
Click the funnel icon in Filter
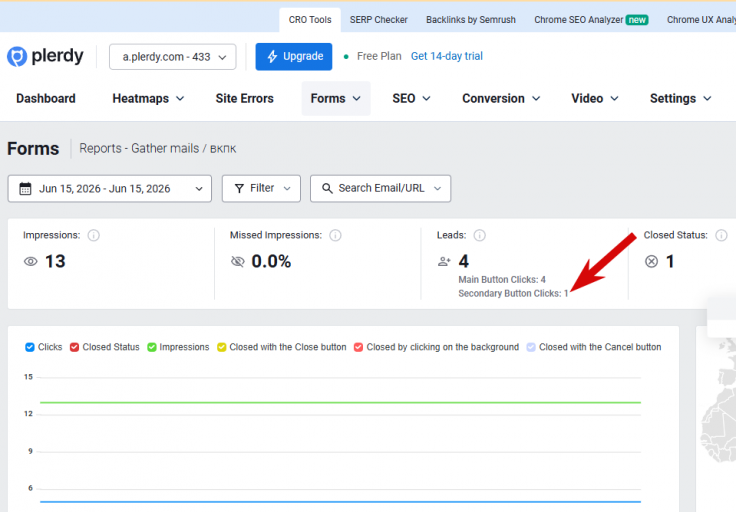[239, 189]
